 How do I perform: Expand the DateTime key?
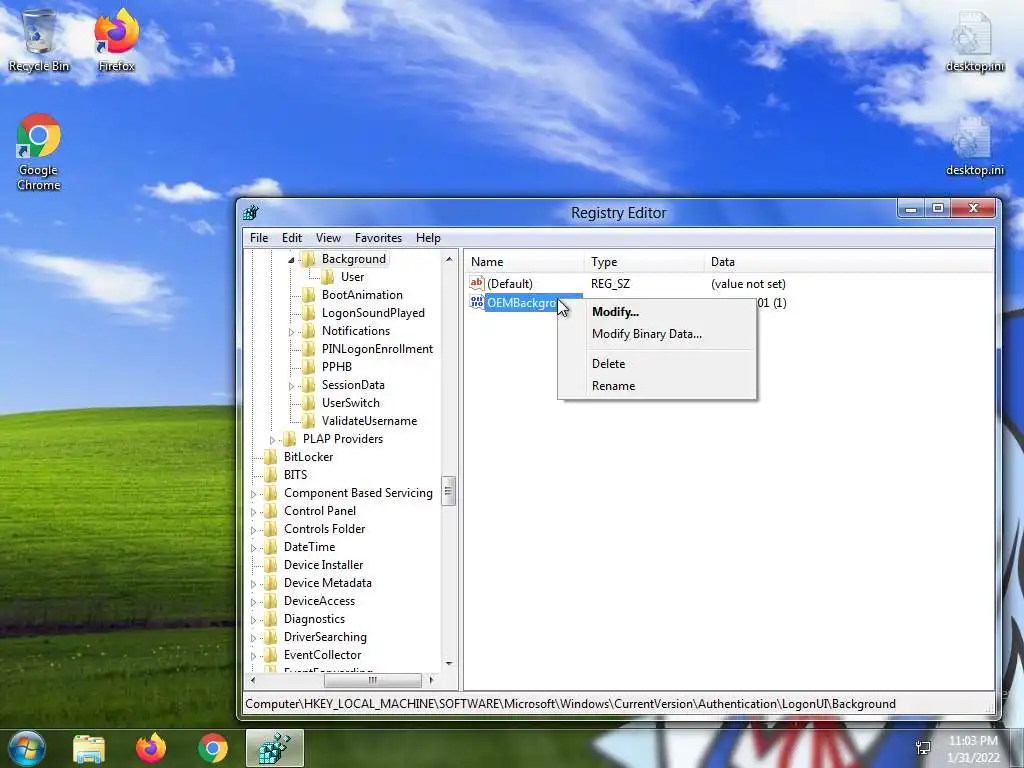(253, 548)
